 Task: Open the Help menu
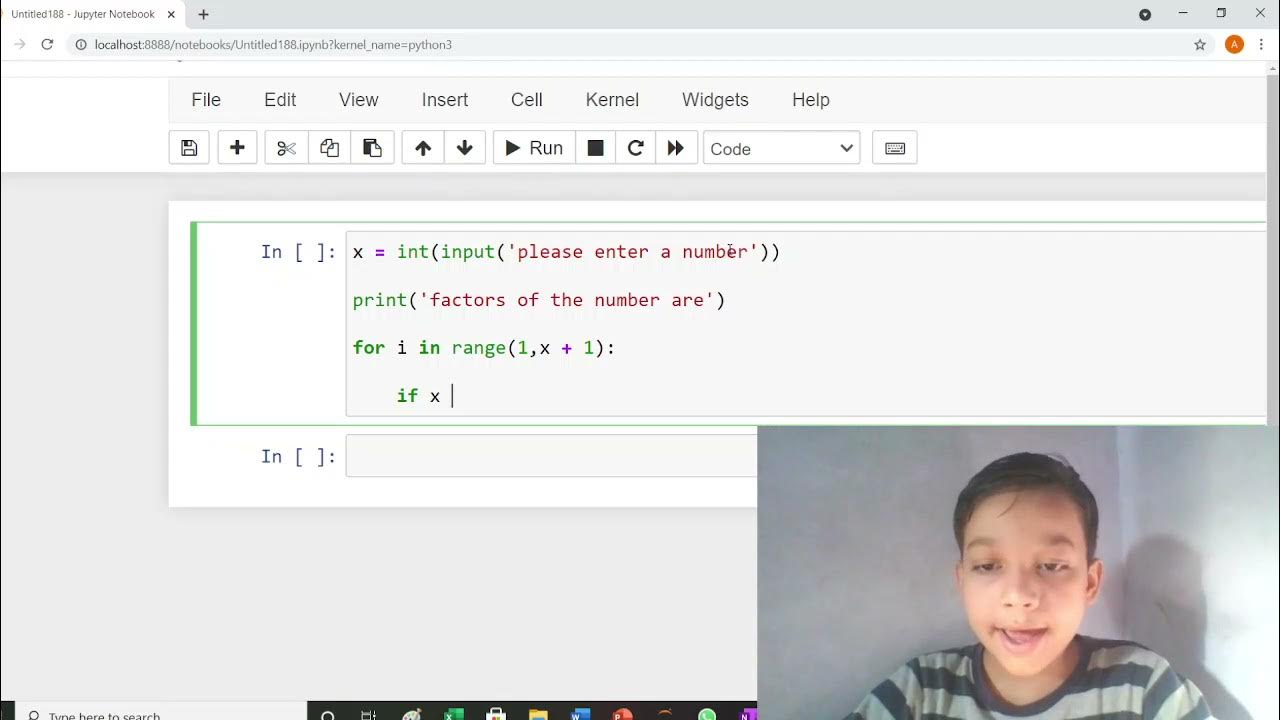811,100
